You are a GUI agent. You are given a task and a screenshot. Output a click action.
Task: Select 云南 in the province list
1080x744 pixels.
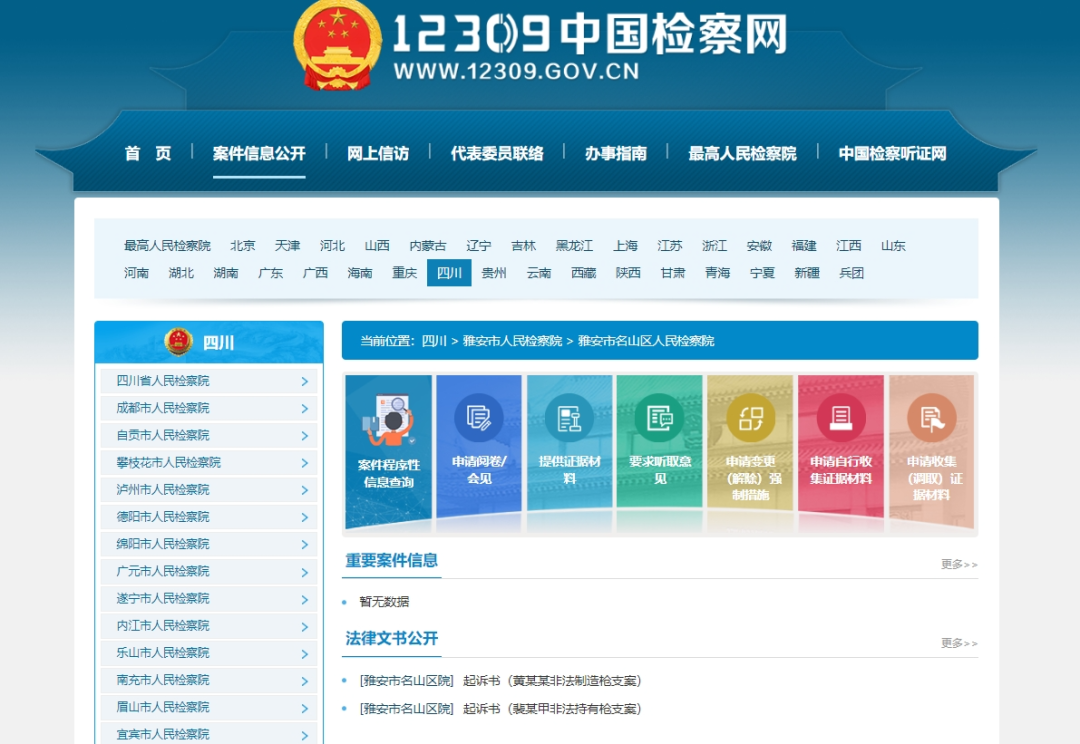pos(539,273)
